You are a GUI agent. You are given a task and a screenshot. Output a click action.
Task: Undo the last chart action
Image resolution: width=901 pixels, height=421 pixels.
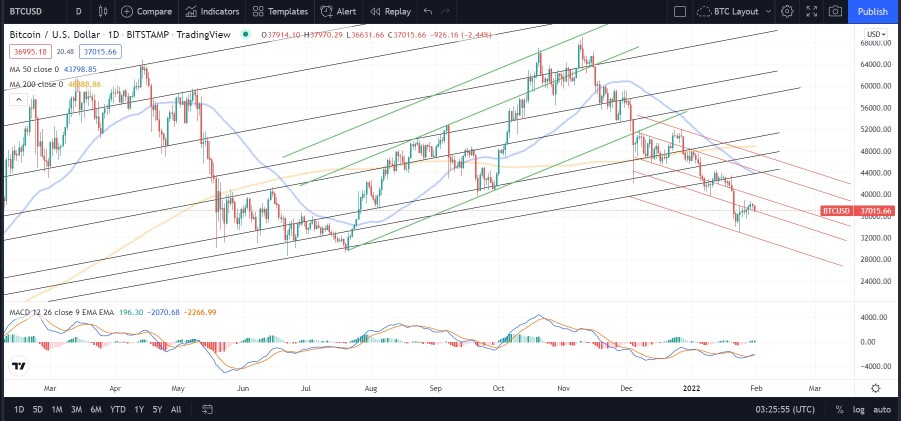pyautogui.click(x=428, y=11)
